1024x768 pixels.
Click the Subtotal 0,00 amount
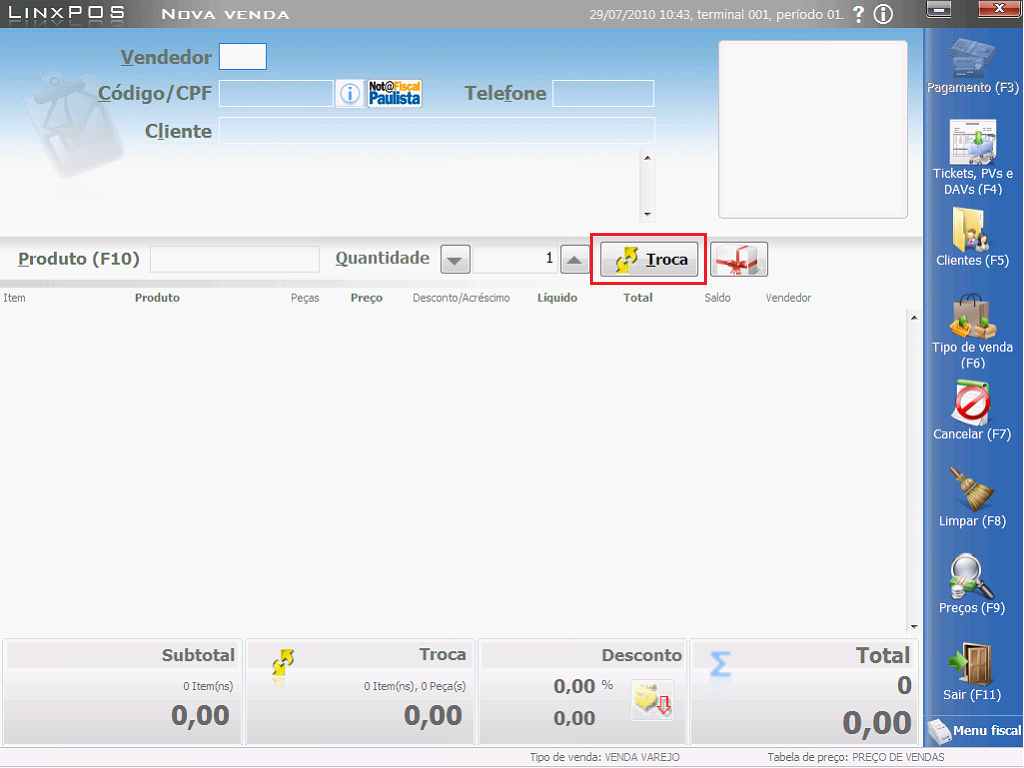[200, 715]
